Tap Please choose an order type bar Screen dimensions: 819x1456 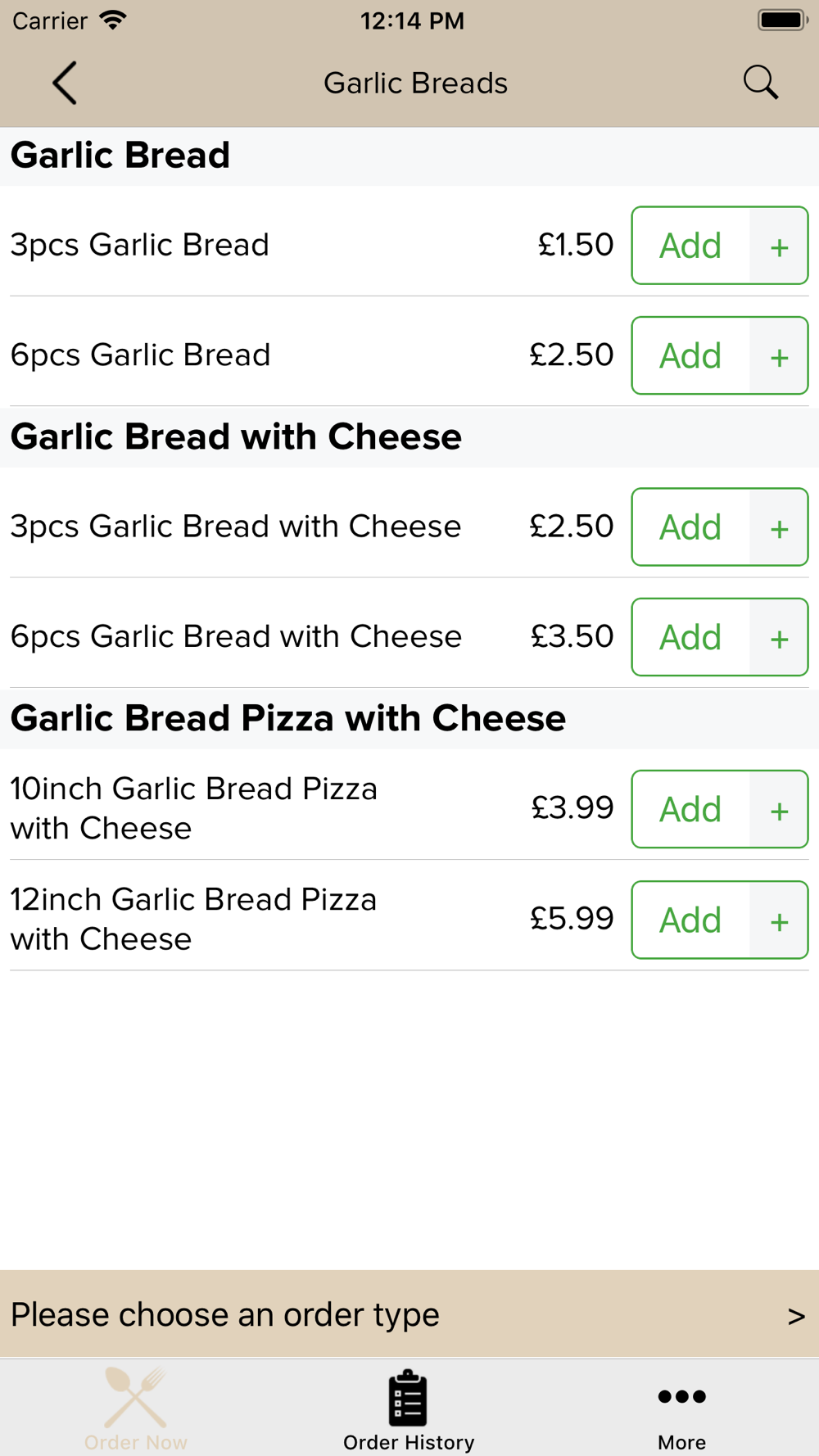409,1314
